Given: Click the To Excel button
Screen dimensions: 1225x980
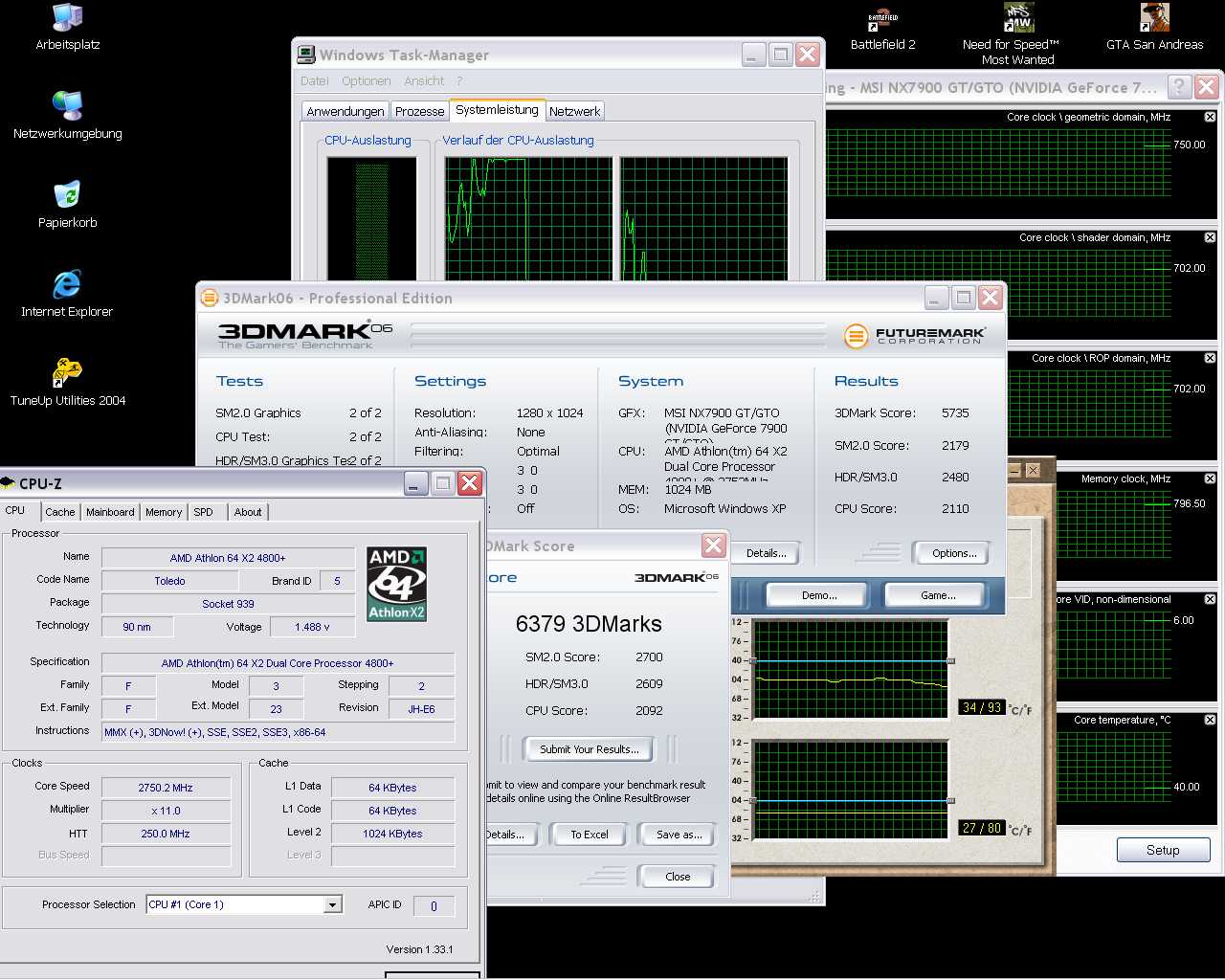Looking at the screenshot, I should click(589, 835).
